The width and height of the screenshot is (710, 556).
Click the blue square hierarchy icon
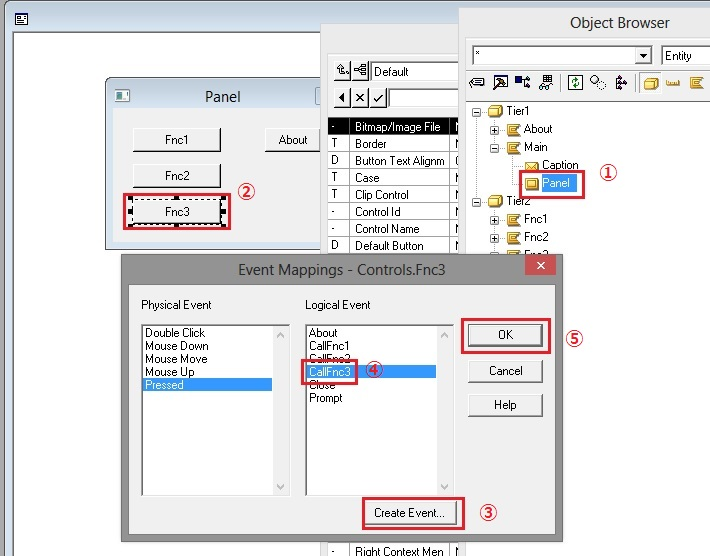(523, 82)
